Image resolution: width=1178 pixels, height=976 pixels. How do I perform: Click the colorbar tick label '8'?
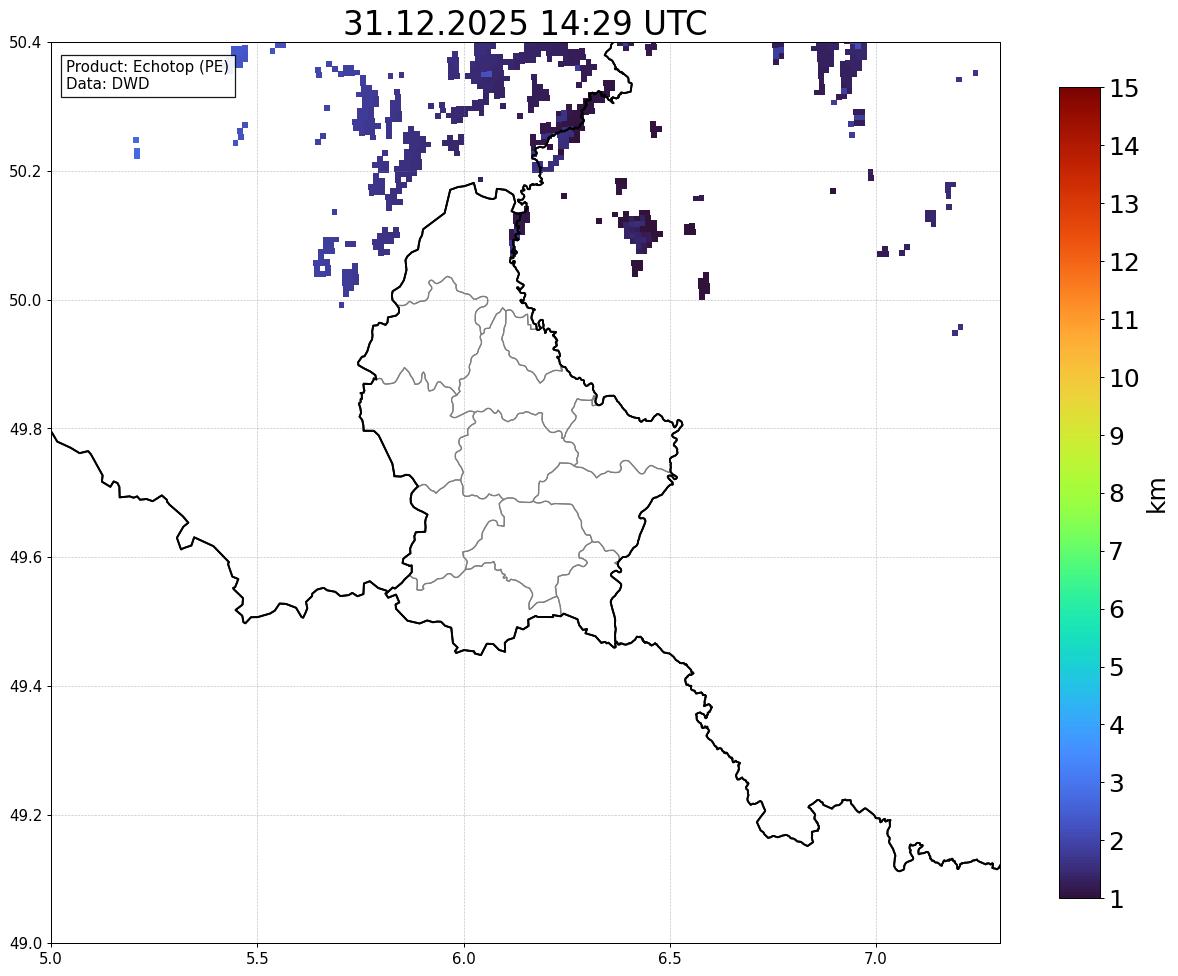pos(1117,494)
